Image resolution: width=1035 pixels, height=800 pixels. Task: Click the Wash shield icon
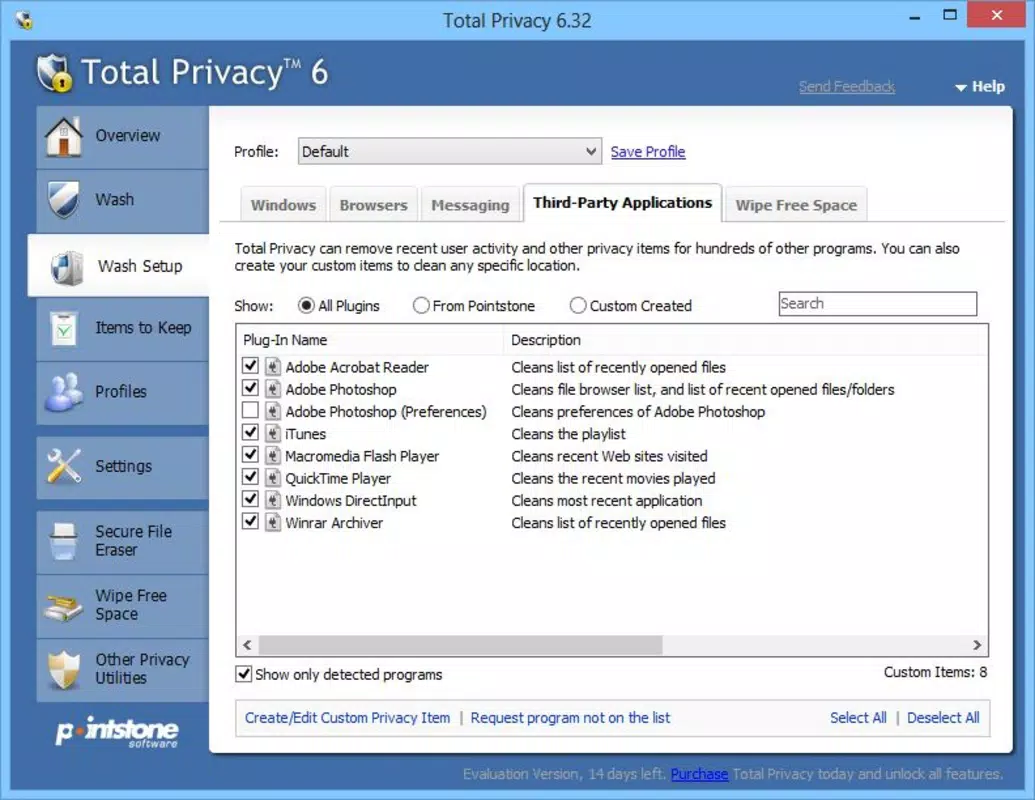pyautogui.click(x=63, y=199)
